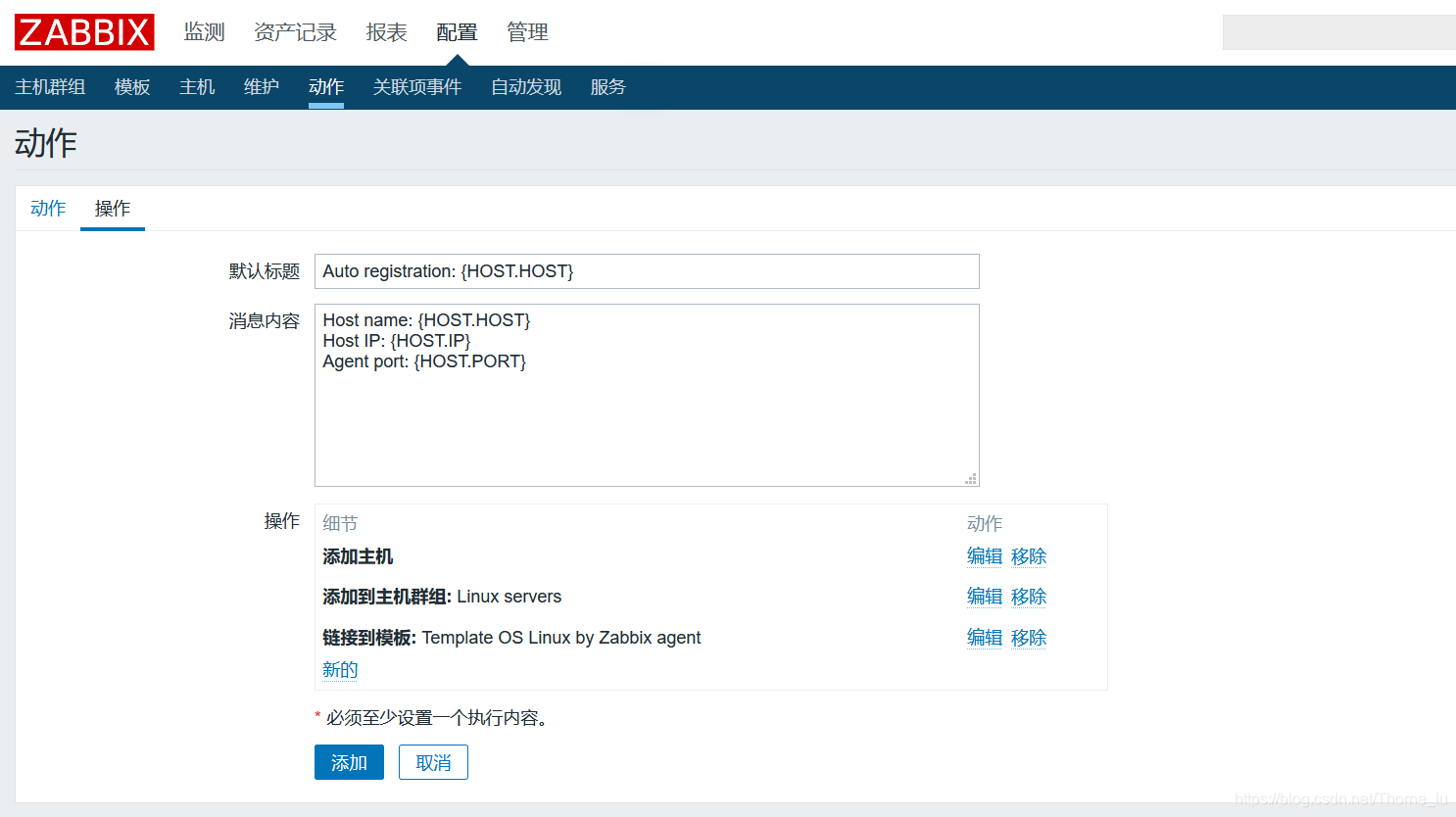Screen dimensions: 1456x817
Task: Click the 动作 column header in operations table
Action: coord(985,523)
